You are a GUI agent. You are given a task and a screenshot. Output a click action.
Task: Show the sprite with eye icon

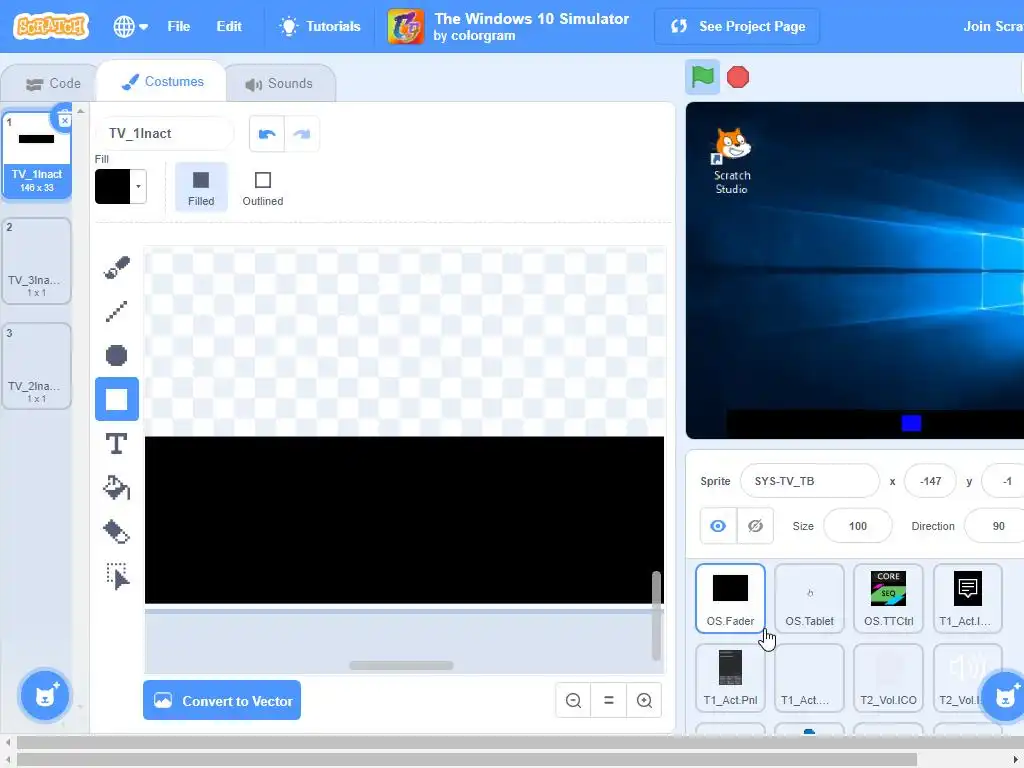718,526
